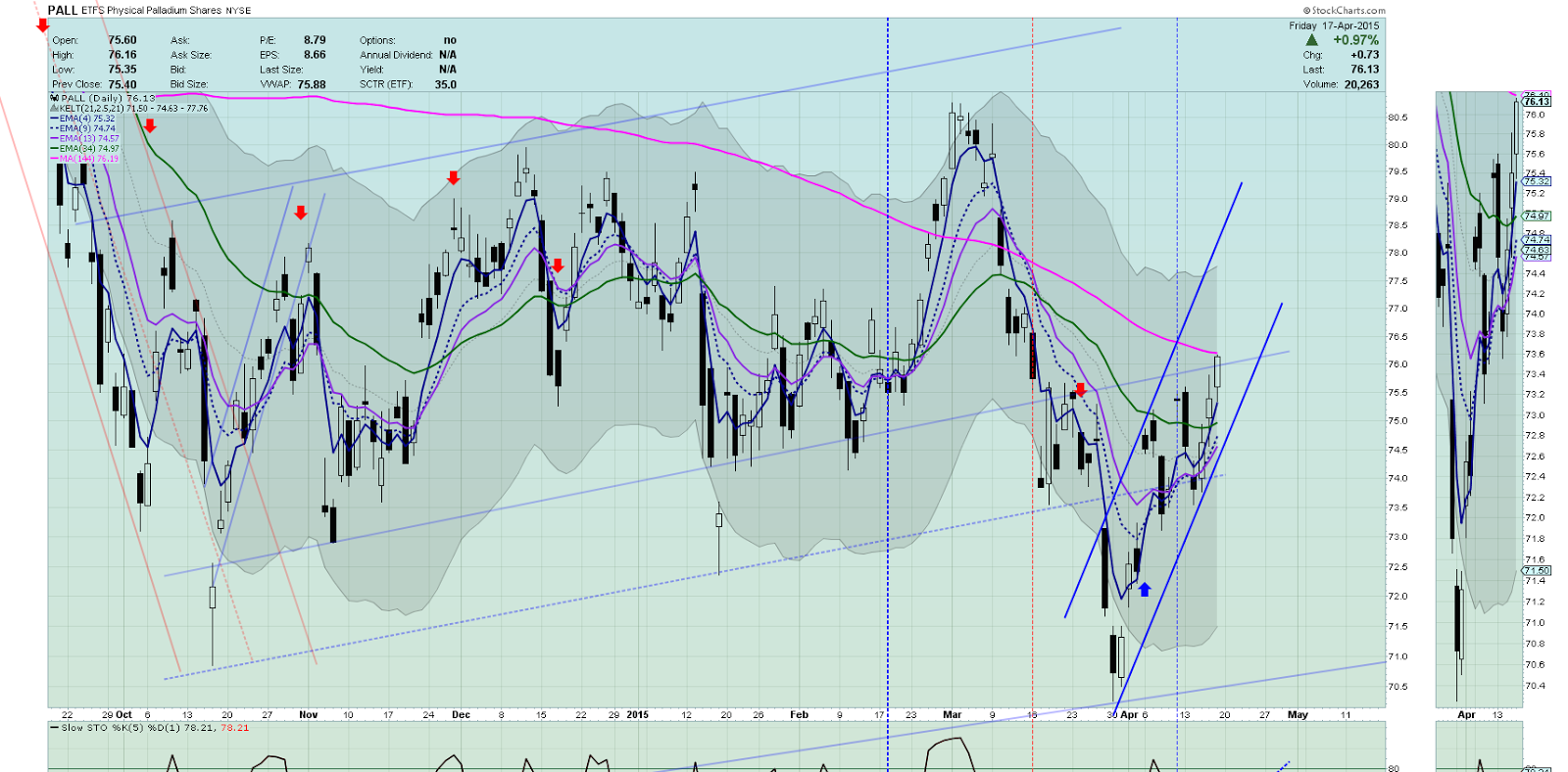Click the 74.97 EMA tag on inset axis

1538,216
